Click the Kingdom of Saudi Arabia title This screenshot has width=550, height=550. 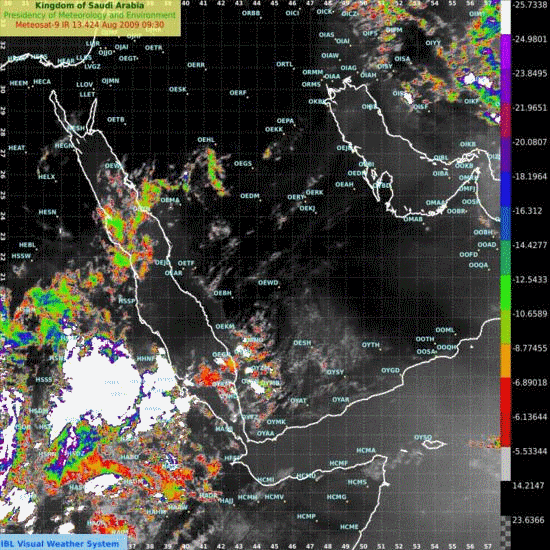coord(89,5)
